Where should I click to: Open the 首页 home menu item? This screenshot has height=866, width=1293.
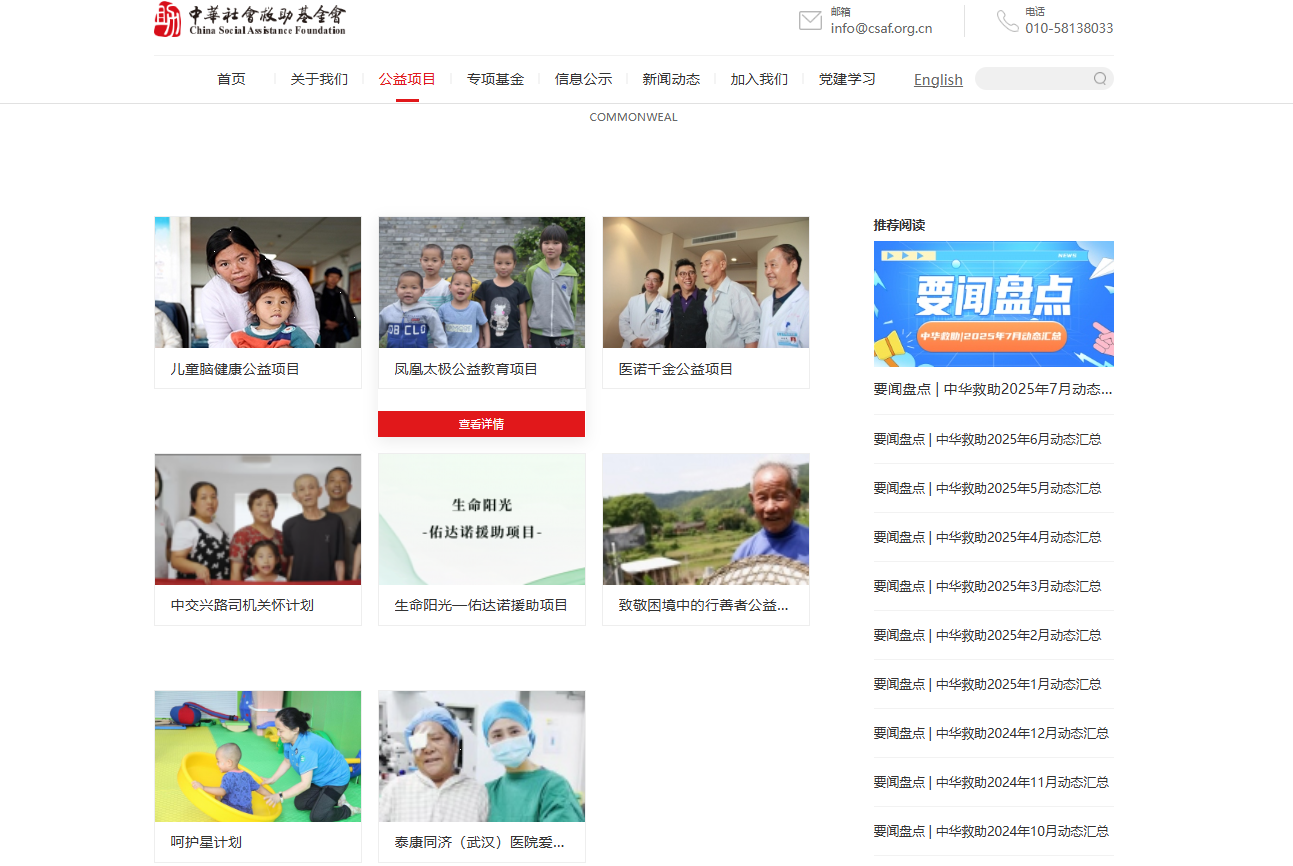pyautogui.click(x=231, y=79)
